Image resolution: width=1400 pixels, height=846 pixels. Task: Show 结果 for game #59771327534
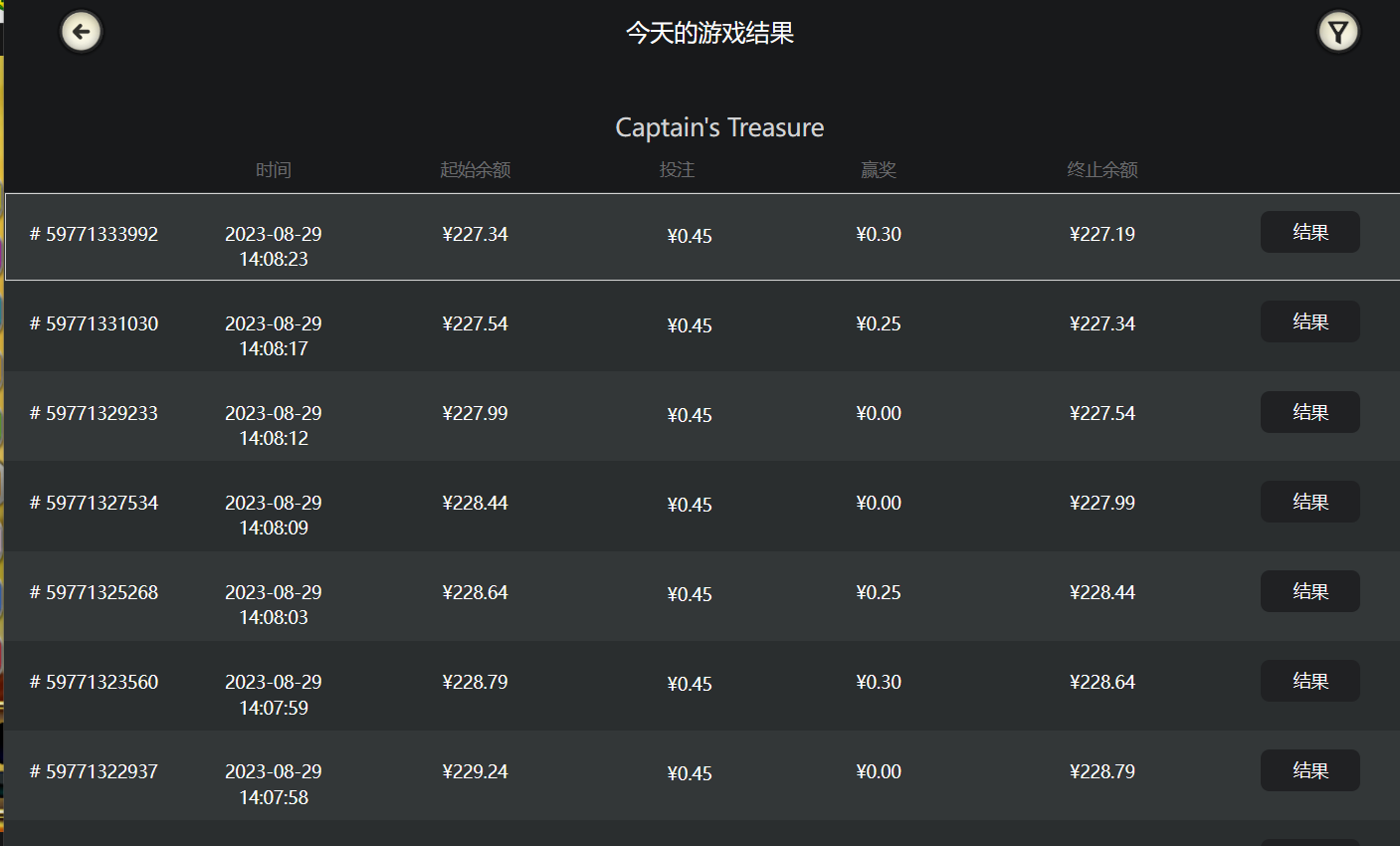pyautogui.click(x=1309, y=502)
